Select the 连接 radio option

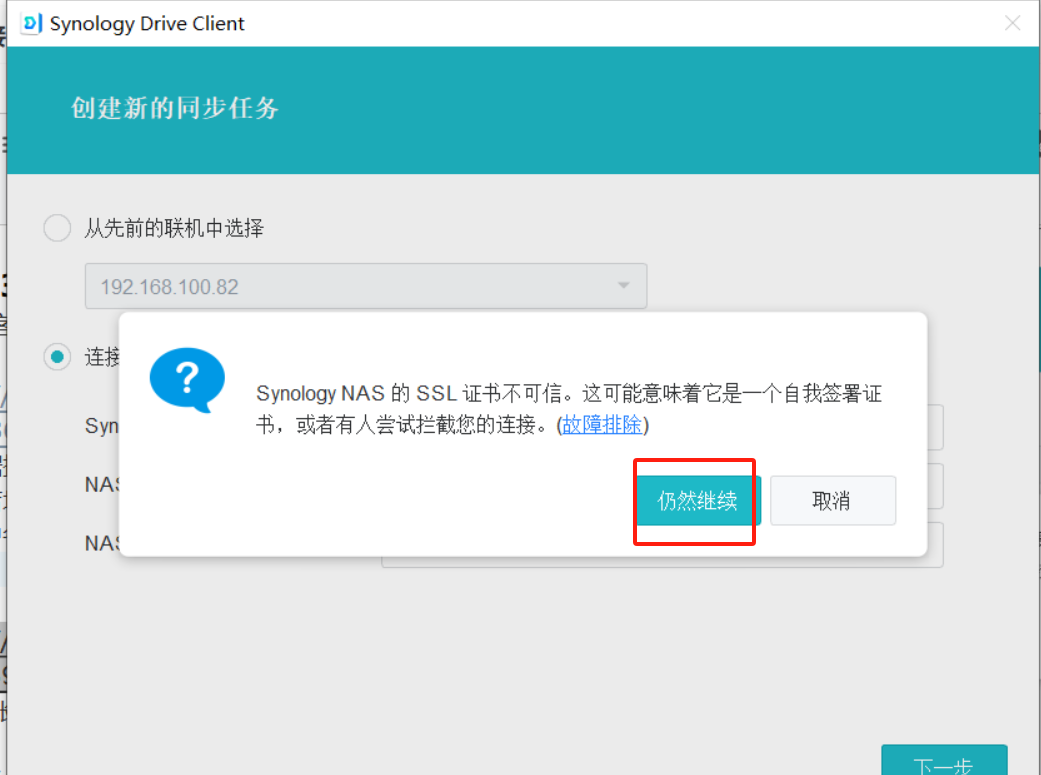tap(57, 357)
